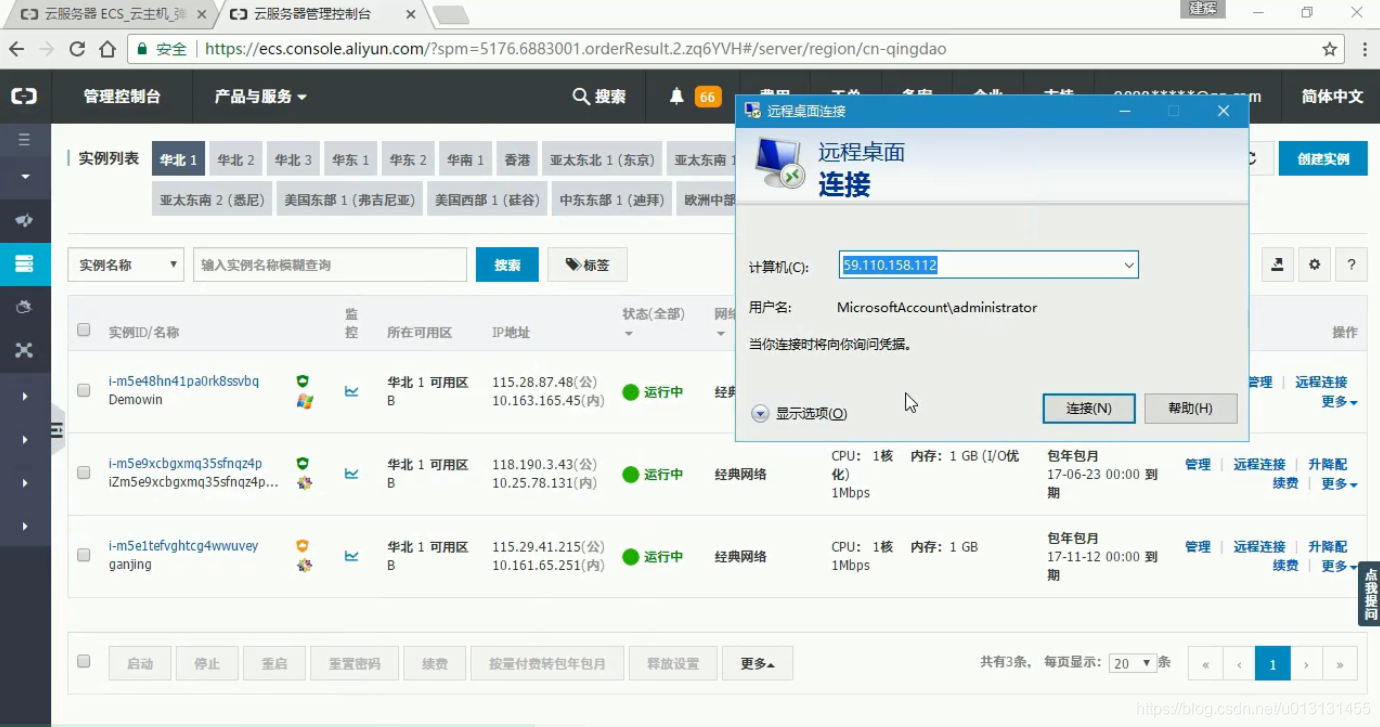Select 华东 1 region tab
1380x727 pixels.
(351, 159)
